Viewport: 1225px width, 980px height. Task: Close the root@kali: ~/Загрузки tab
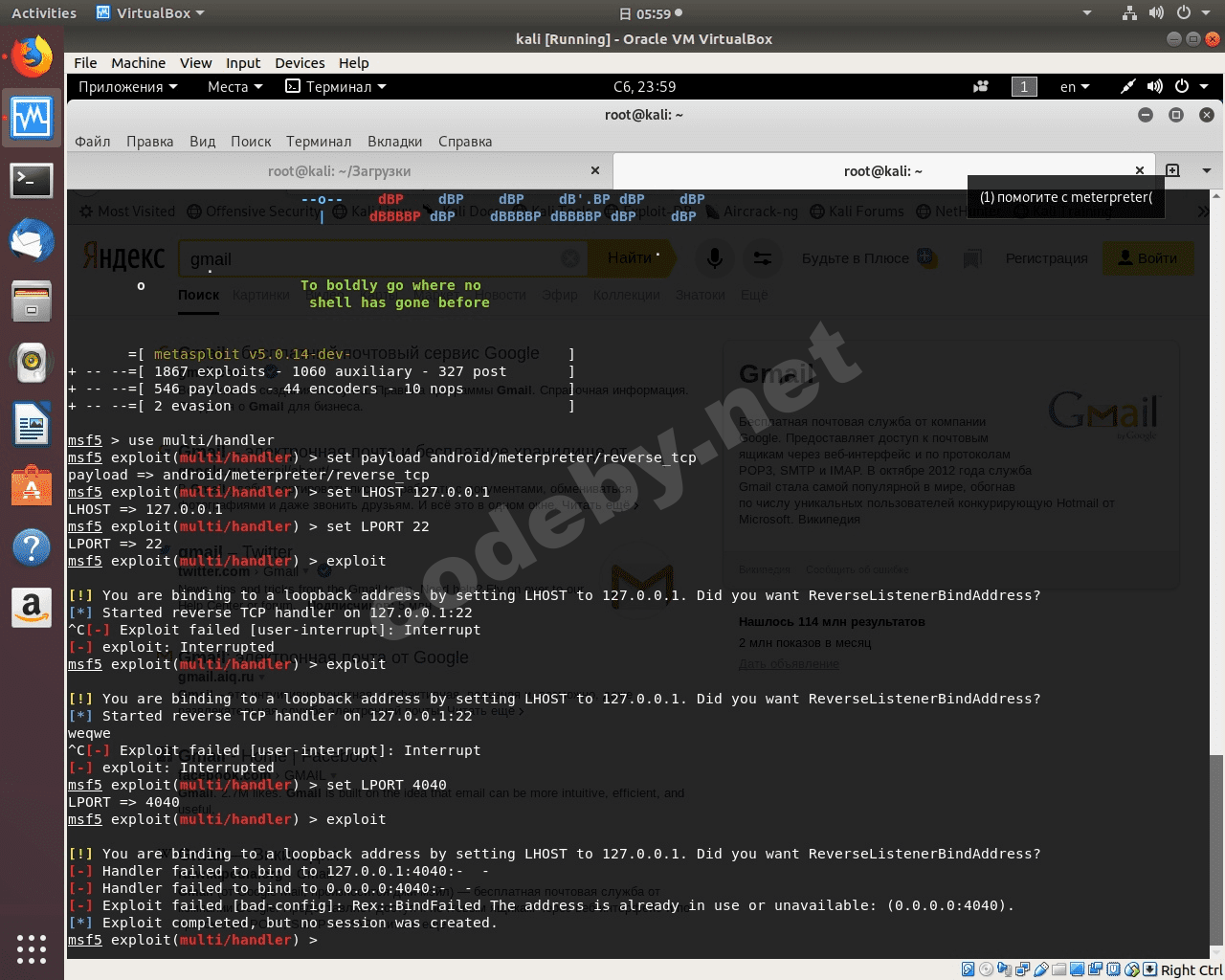(x=595, y=170)
